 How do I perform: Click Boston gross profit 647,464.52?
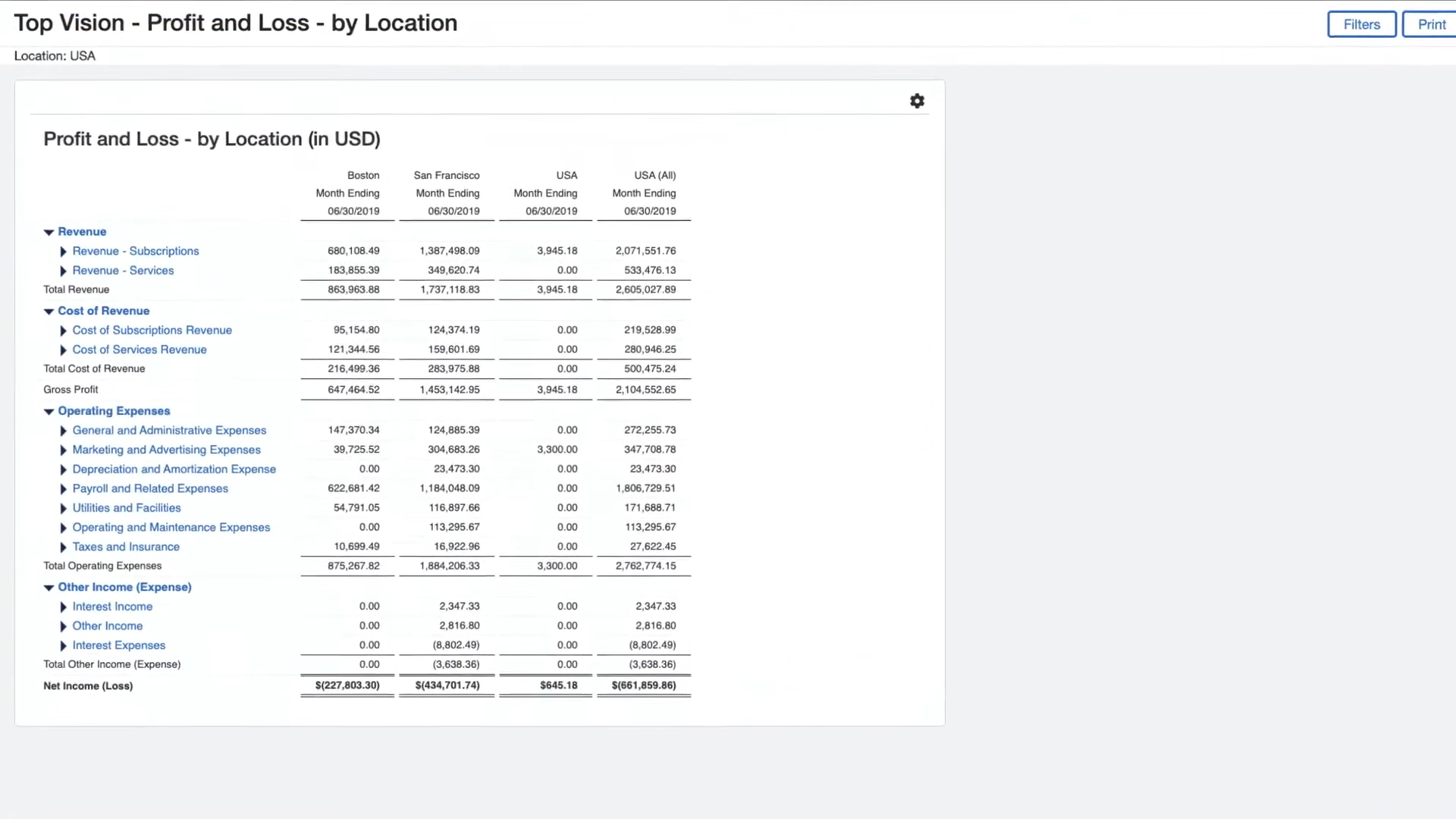click(x=353, y=390)
